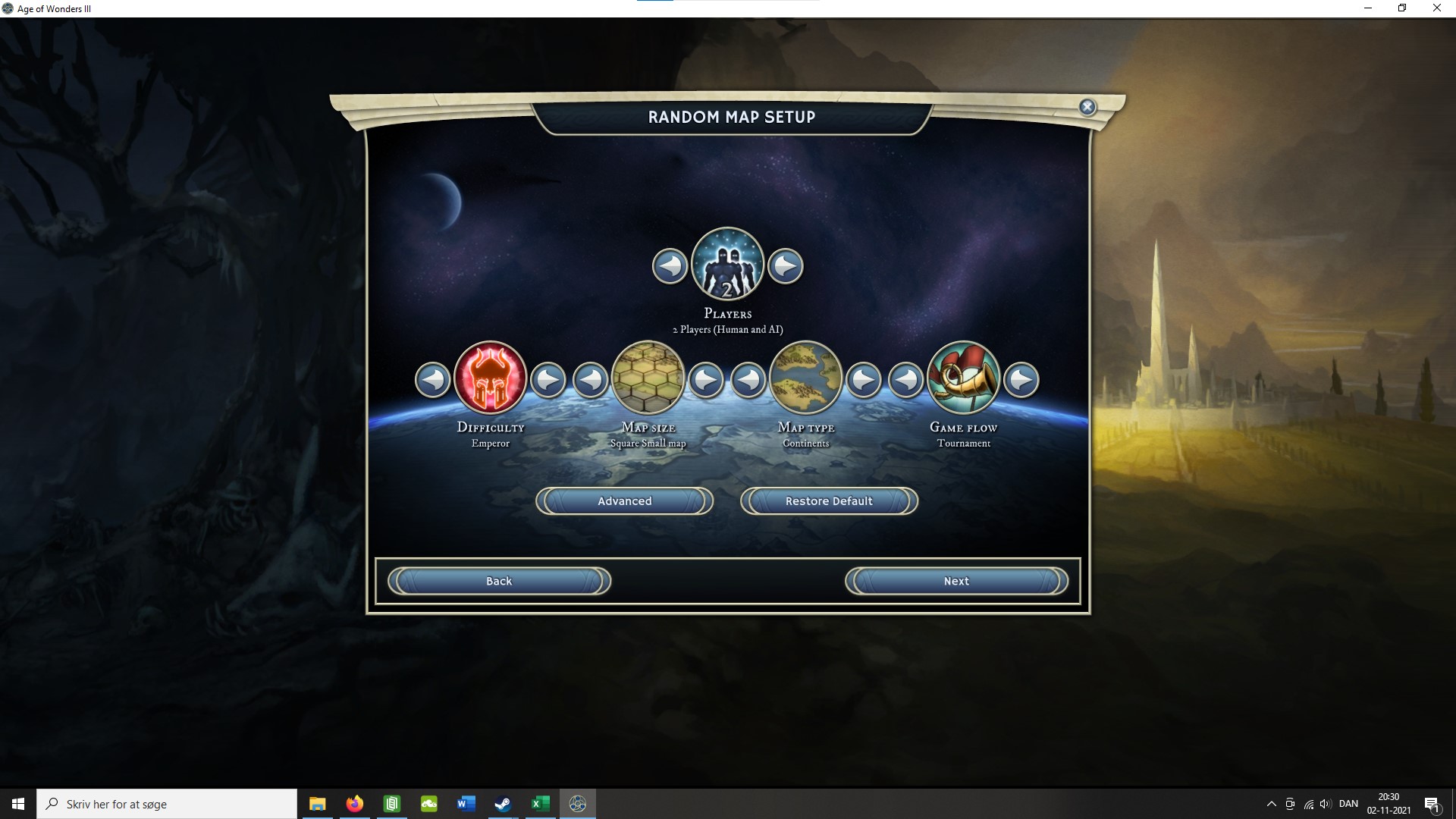Open Firefox from taskbar

tap(354, 804)
